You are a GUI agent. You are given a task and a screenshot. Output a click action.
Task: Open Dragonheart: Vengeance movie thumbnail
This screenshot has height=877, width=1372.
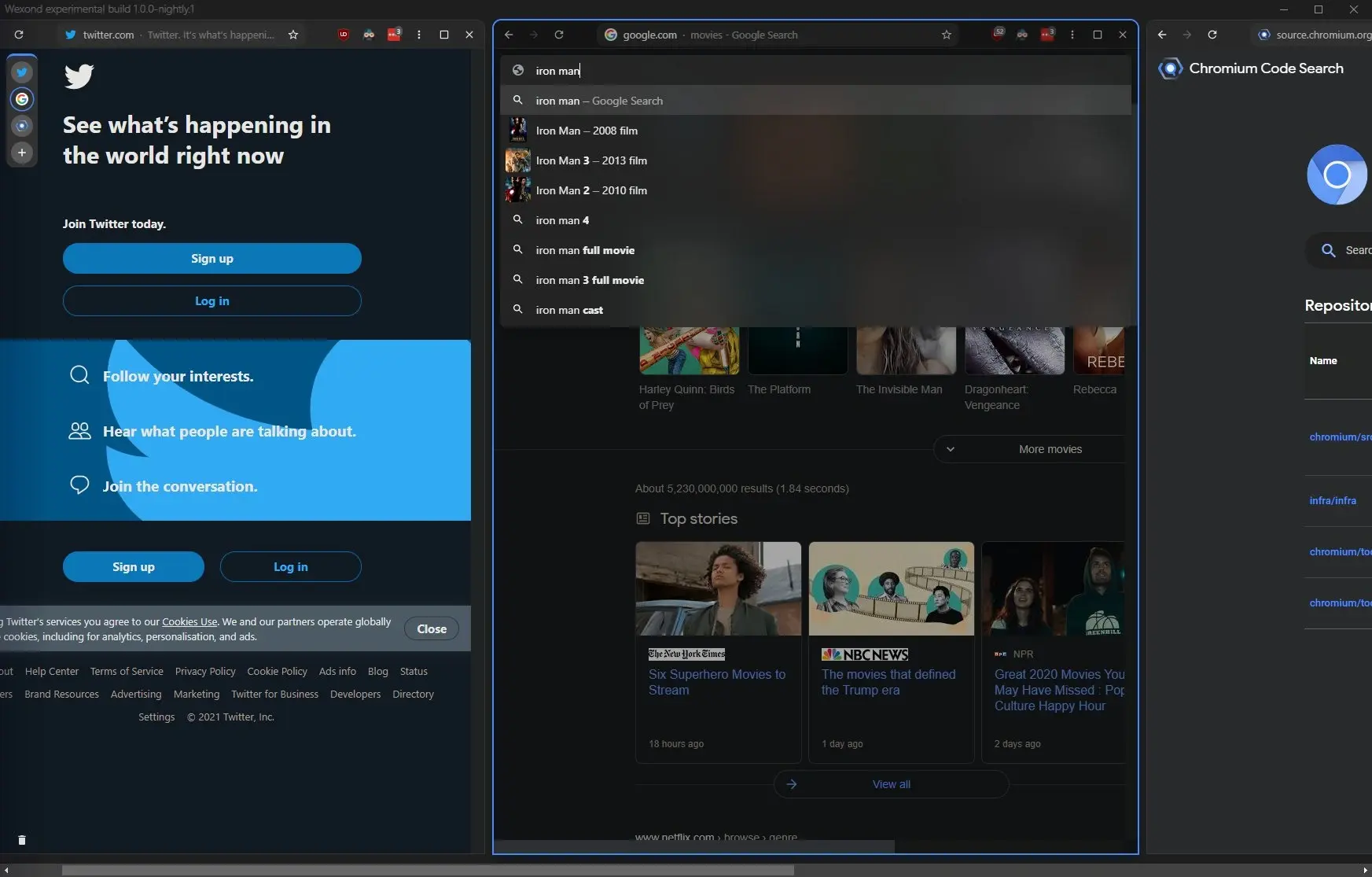[1014, 352]
